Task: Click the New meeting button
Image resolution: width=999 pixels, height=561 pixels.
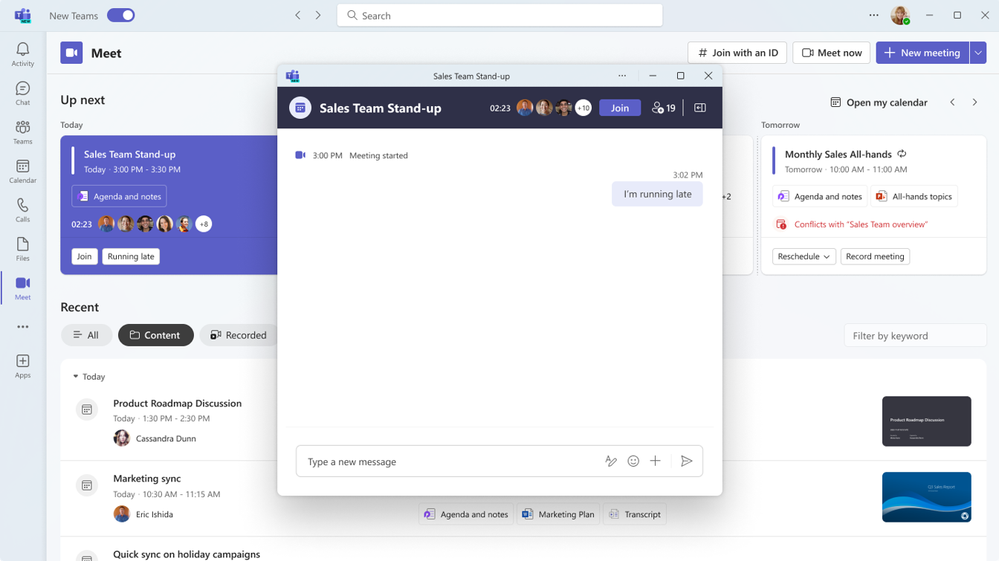Action: point(923,53)
